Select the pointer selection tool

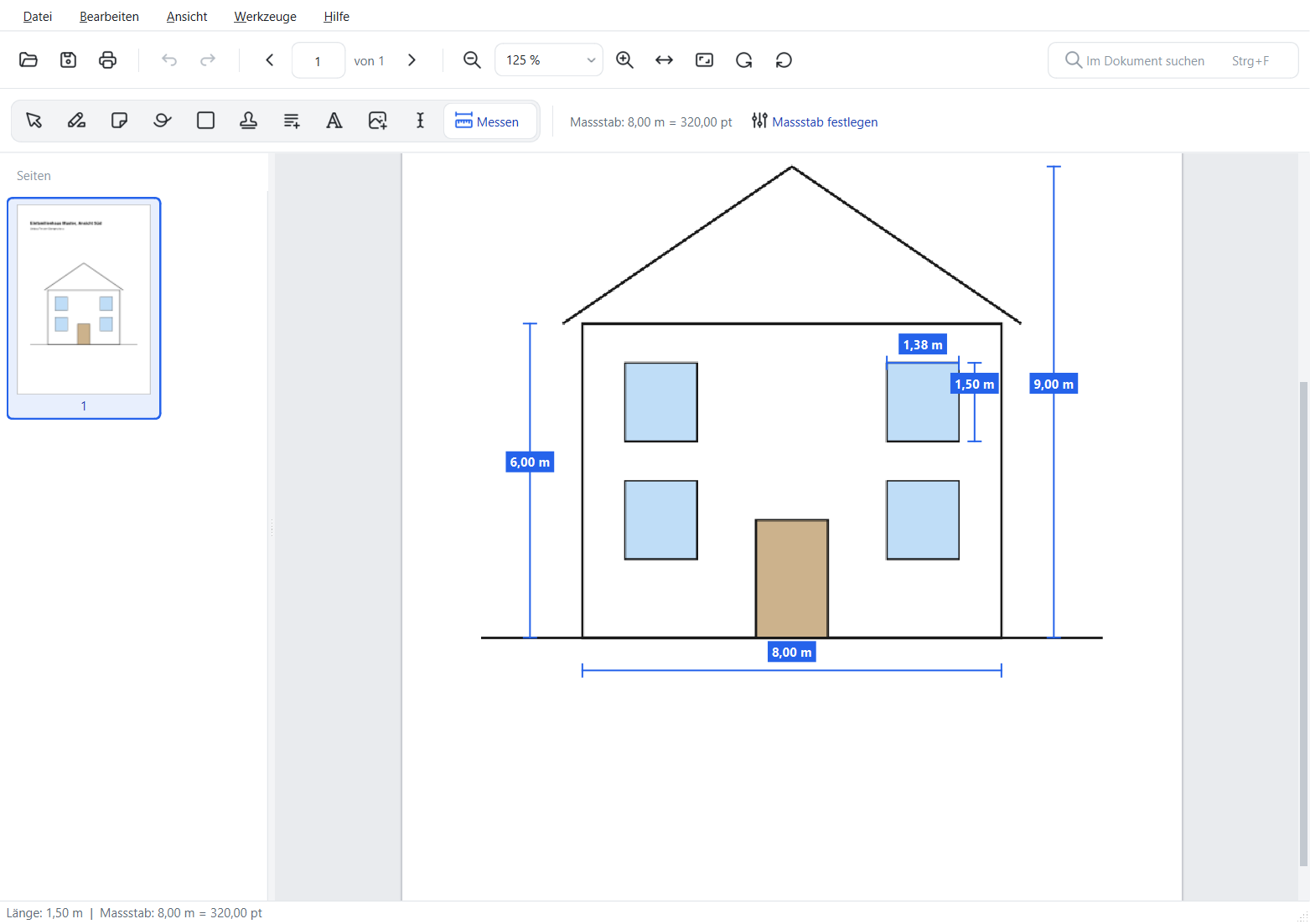(34, 121)
